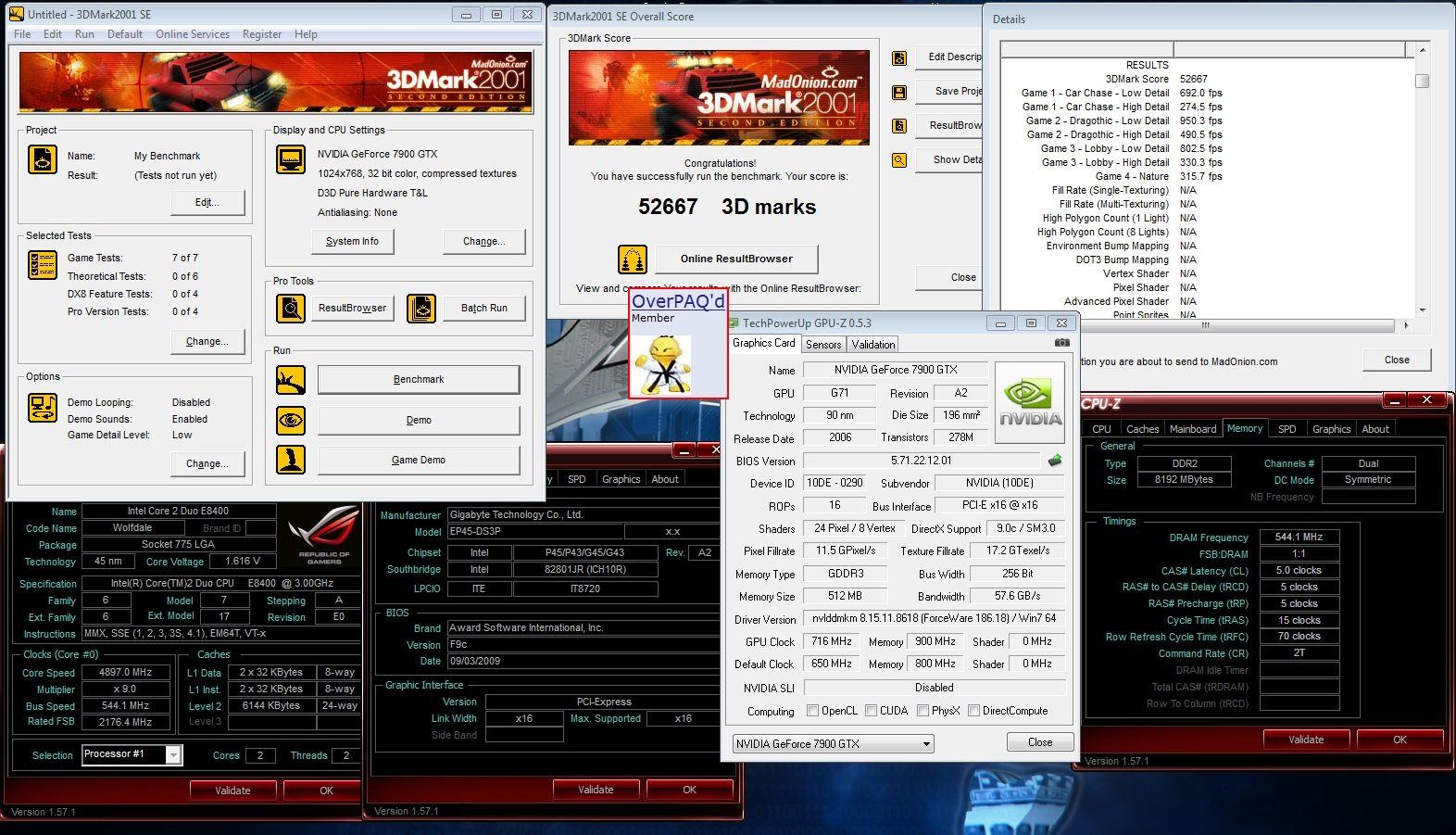Switch to the Mainboard tab in CPU-Z Memory window
This screenshot has height=835, width=1456.
1193,429
